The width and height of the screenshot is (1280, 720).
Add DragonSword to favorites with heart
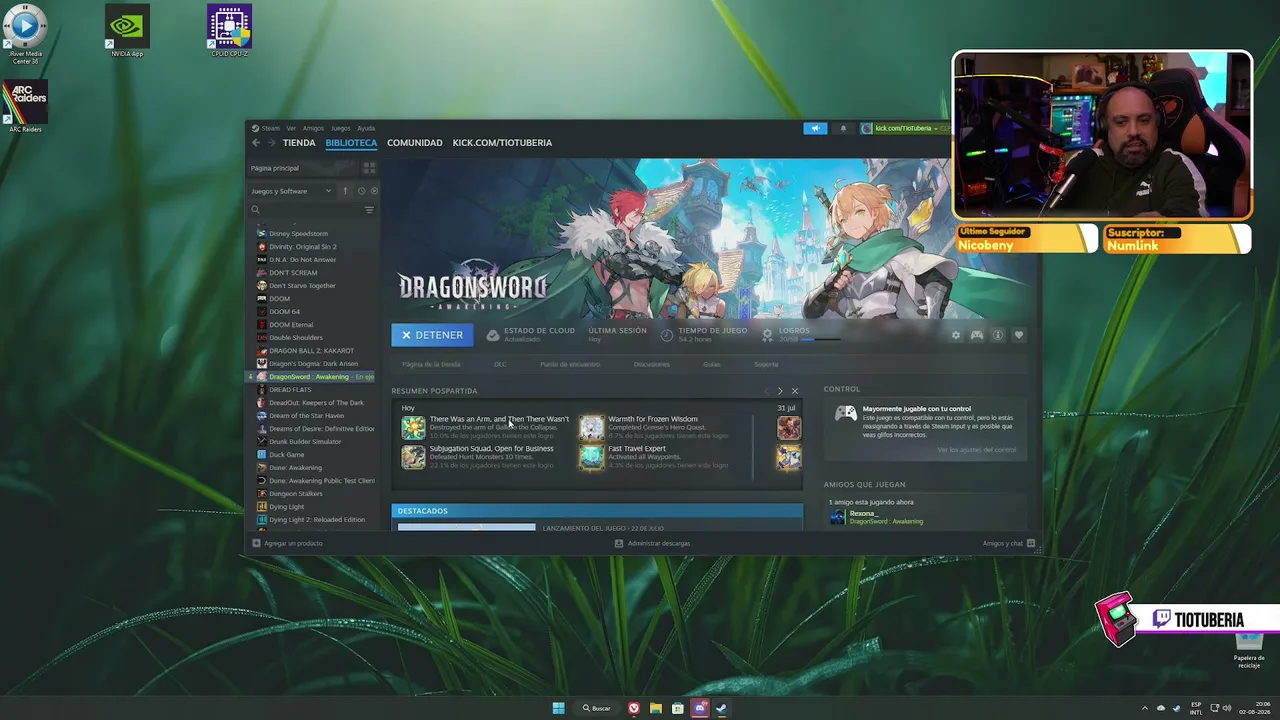coord(1019,335)
